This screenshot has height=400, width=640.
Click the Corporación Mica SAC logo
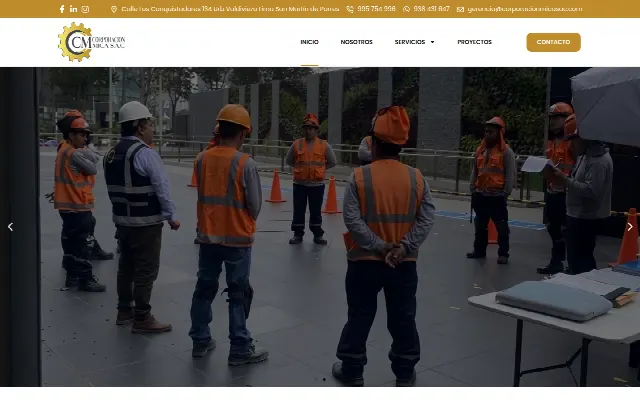pos(92,42)
